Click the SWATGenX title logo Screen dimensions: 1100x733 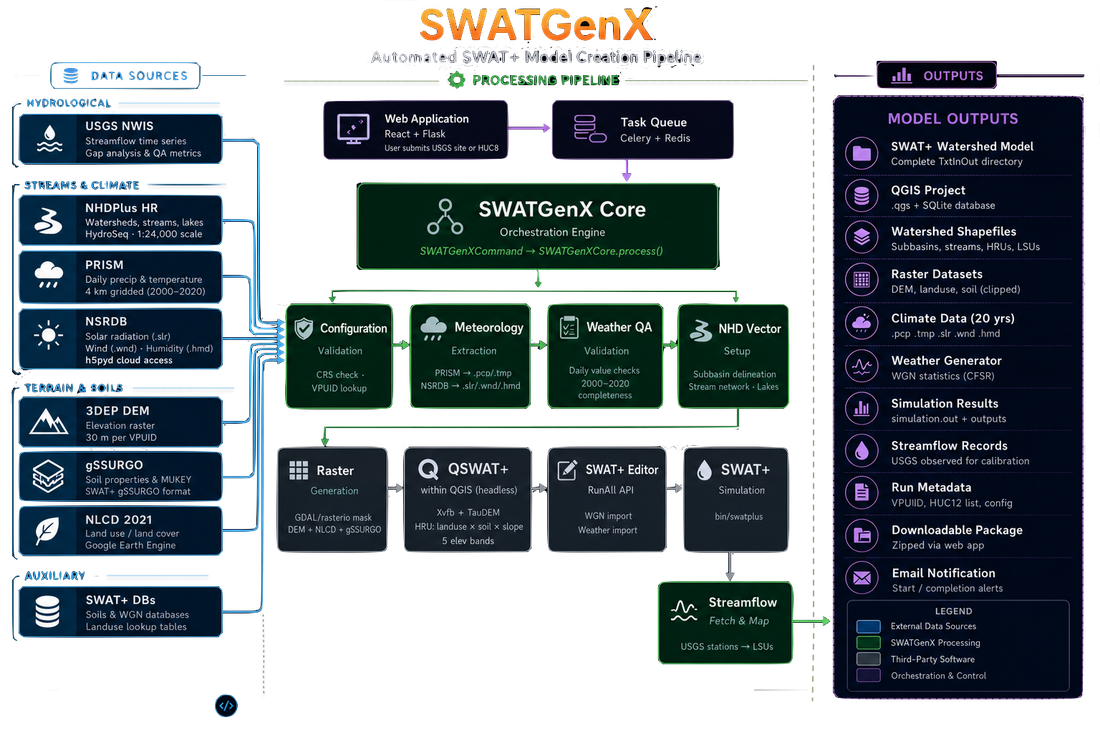coord(537,25)
